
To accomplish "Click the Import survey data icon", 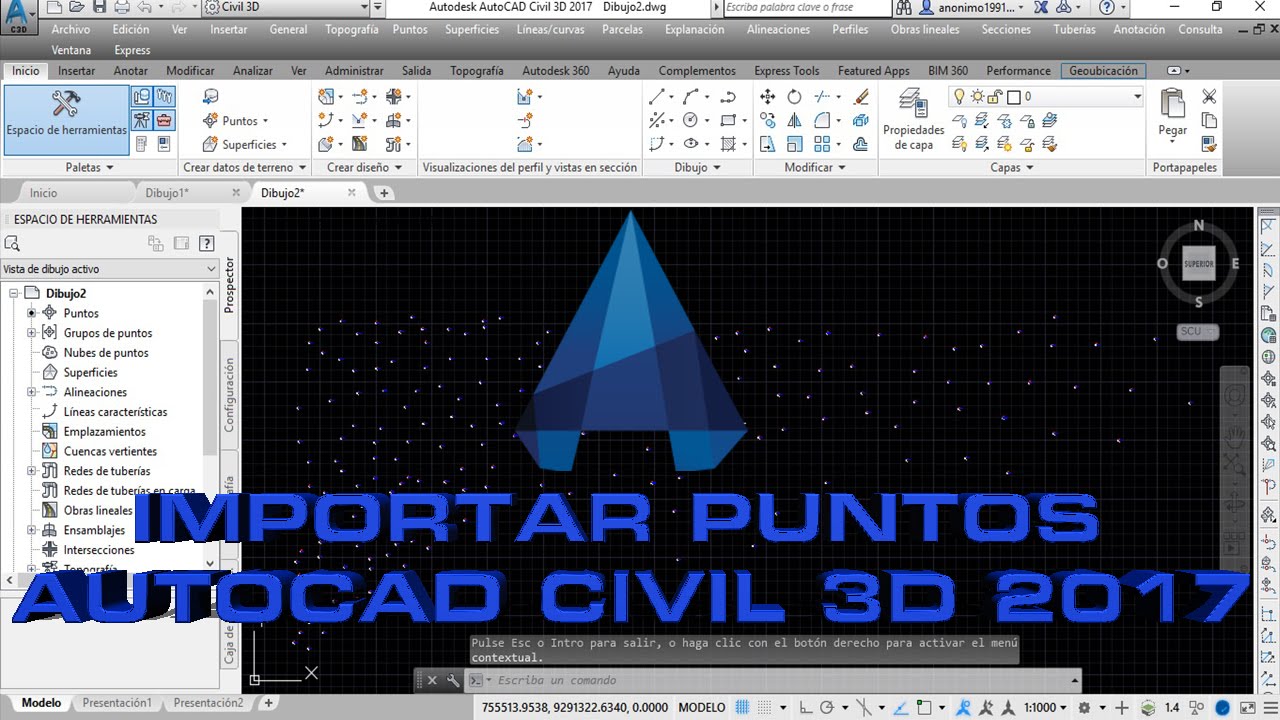I will [x=210, y=97].
